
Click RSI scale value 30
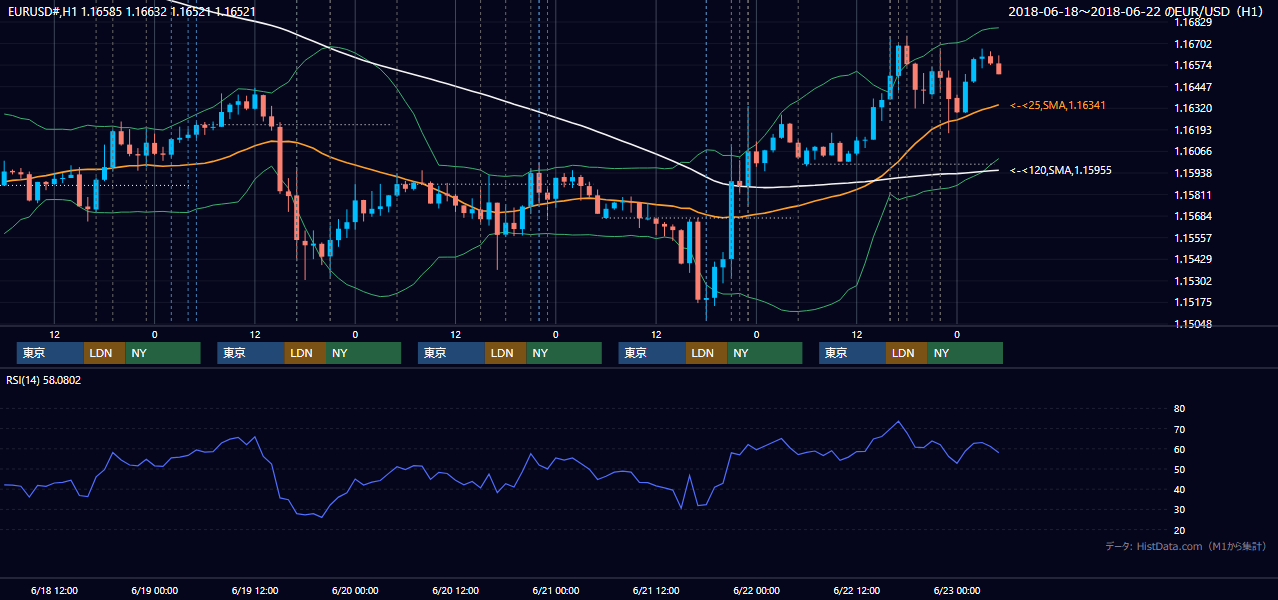coord(1179,509)
